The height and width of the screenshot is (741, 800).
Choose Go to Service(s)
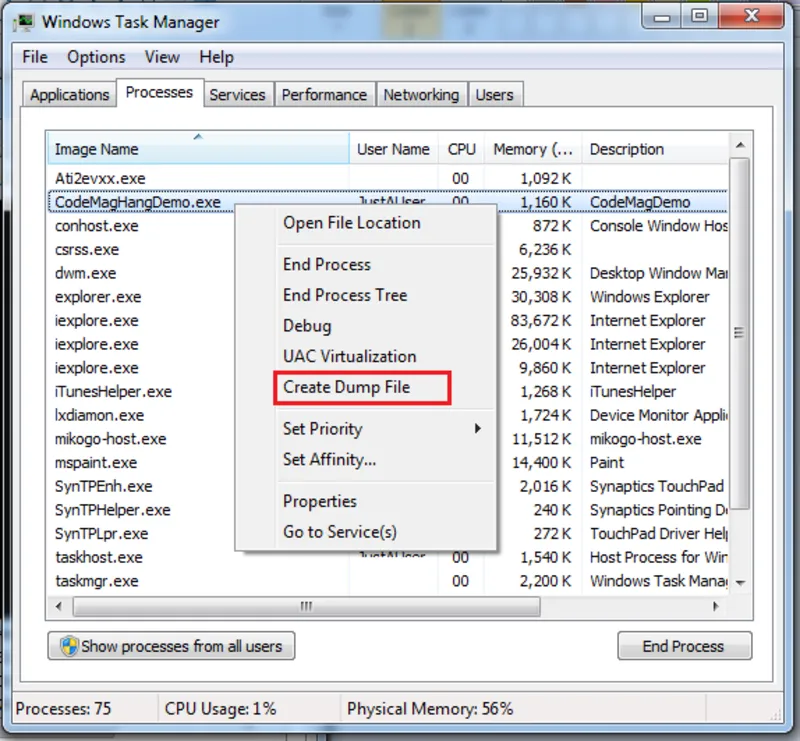tap(340, 532)
